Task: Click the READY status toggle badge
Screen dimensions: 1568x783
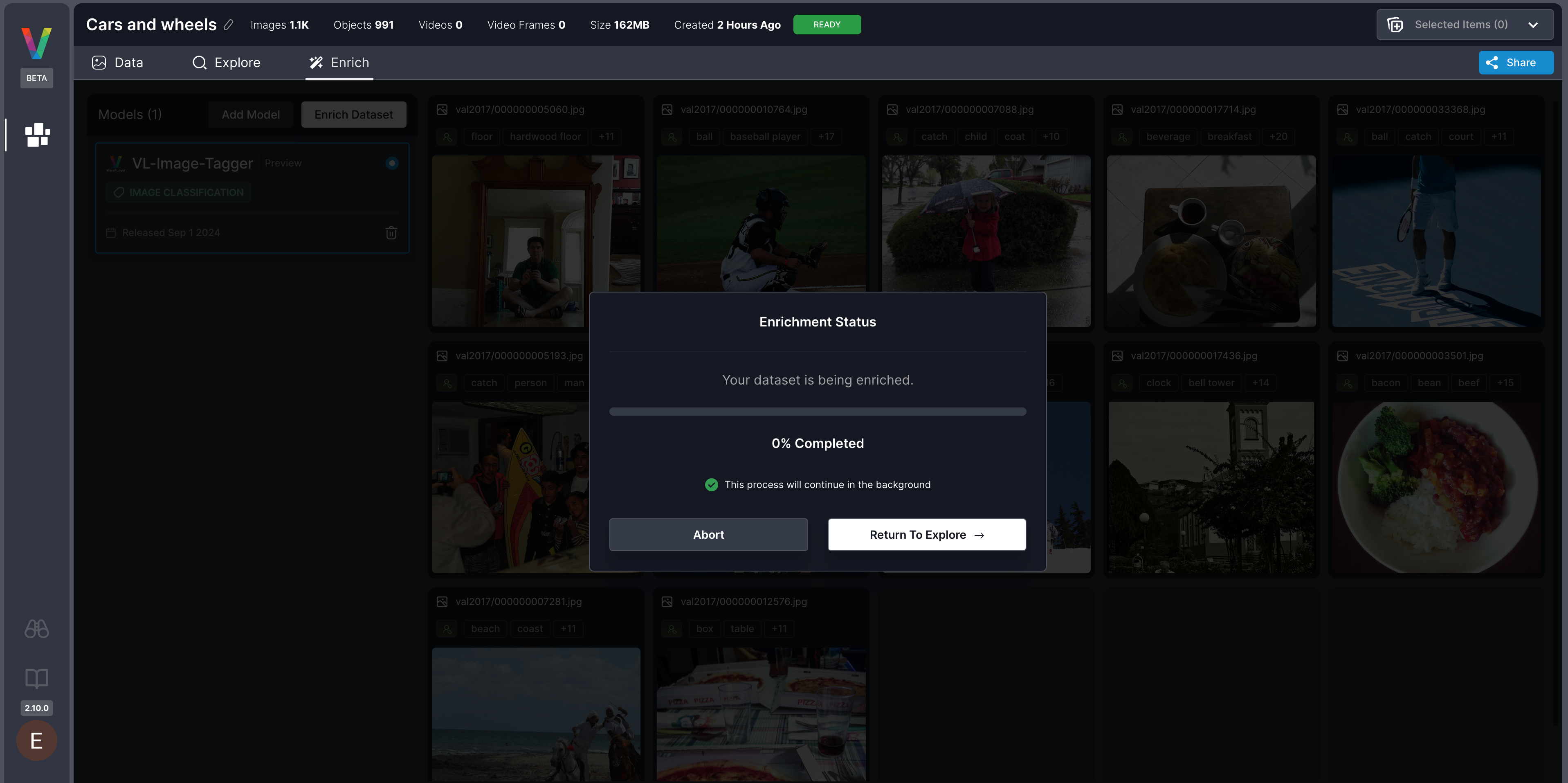Action: (827, 24)
